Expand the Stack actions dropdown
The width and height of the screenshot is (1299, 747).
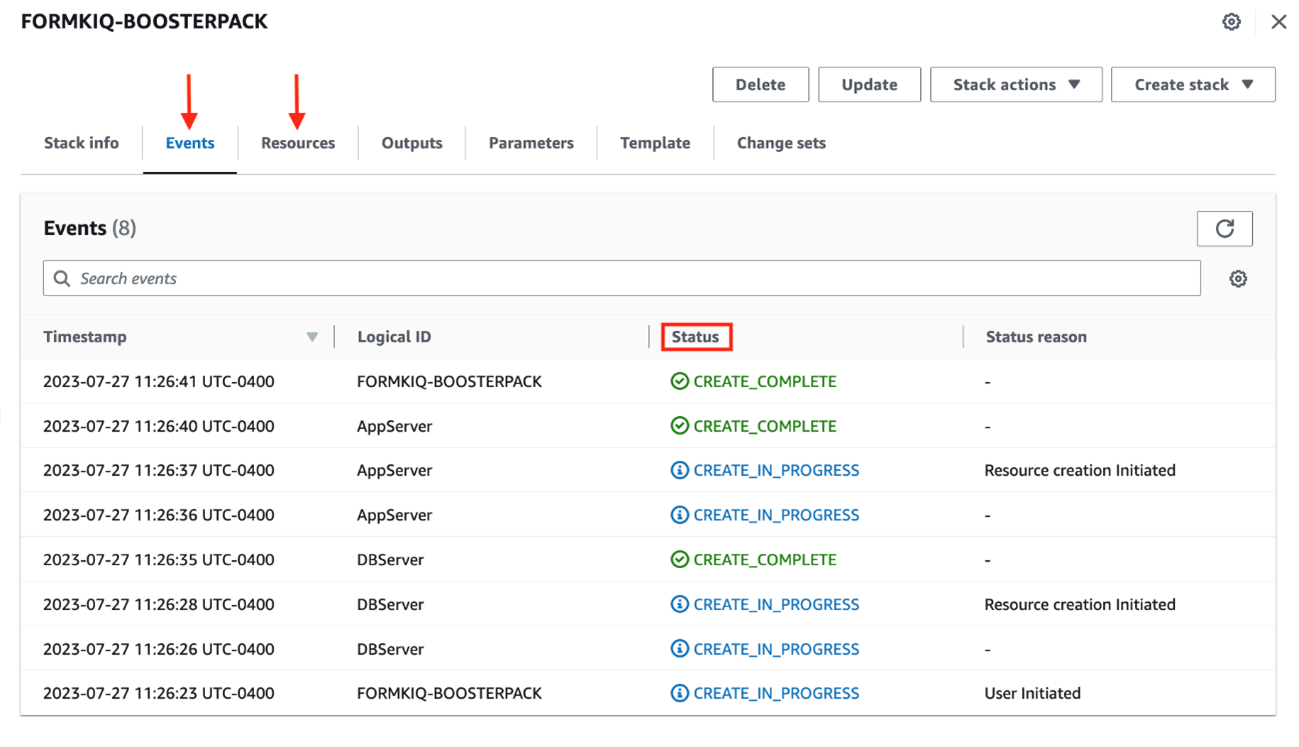click(1016, 85)
